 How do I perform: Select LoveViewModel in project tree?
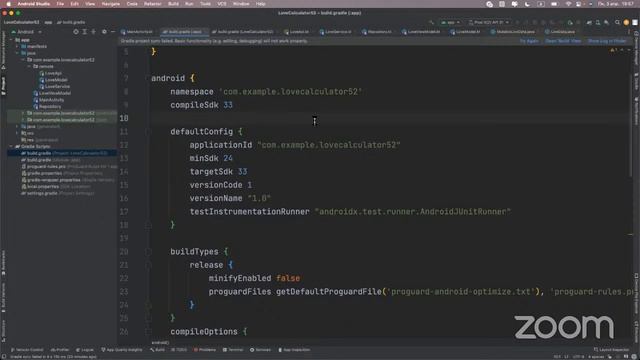(x=52, y=93)
